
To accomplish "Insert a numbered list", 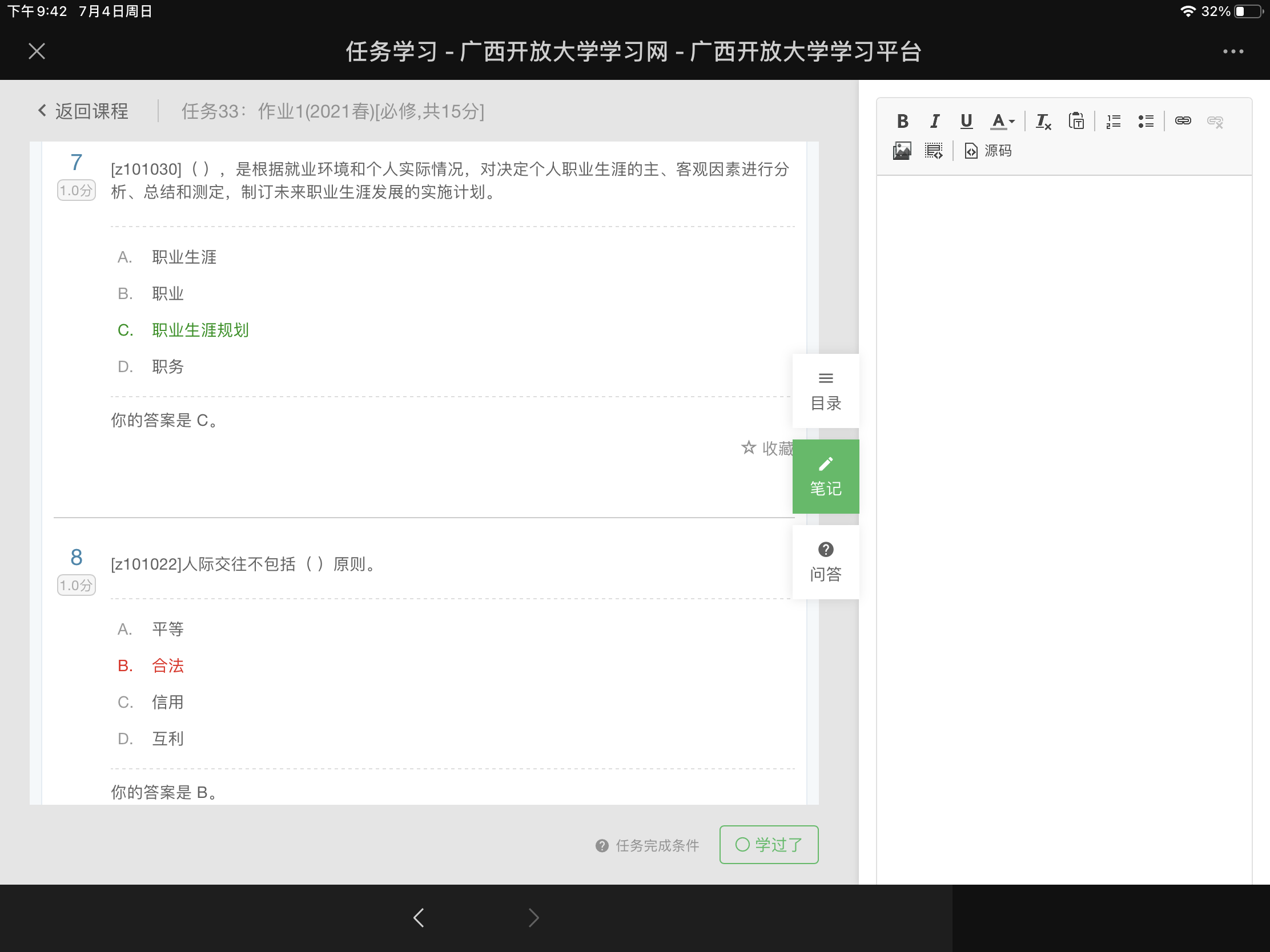I will tap(1114, 121).
